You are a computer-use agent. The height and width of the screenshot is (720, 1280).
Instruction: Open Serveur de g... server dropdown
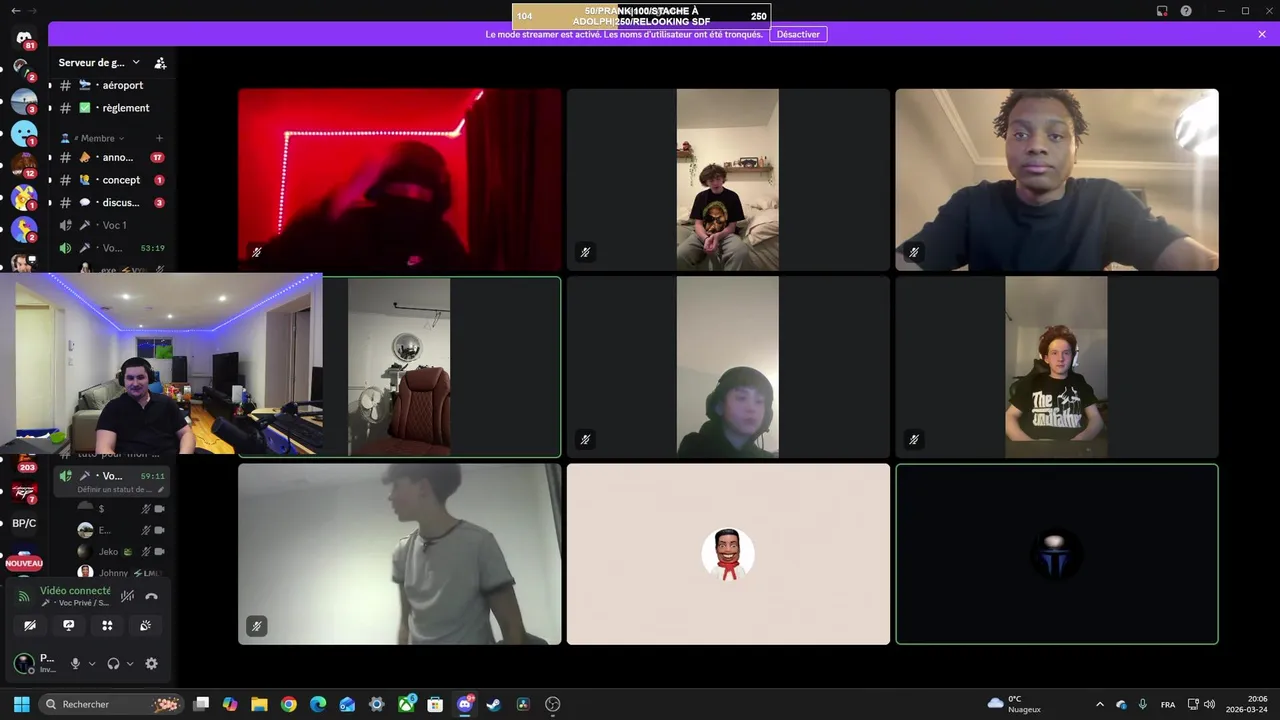click(x=99, y=63)
